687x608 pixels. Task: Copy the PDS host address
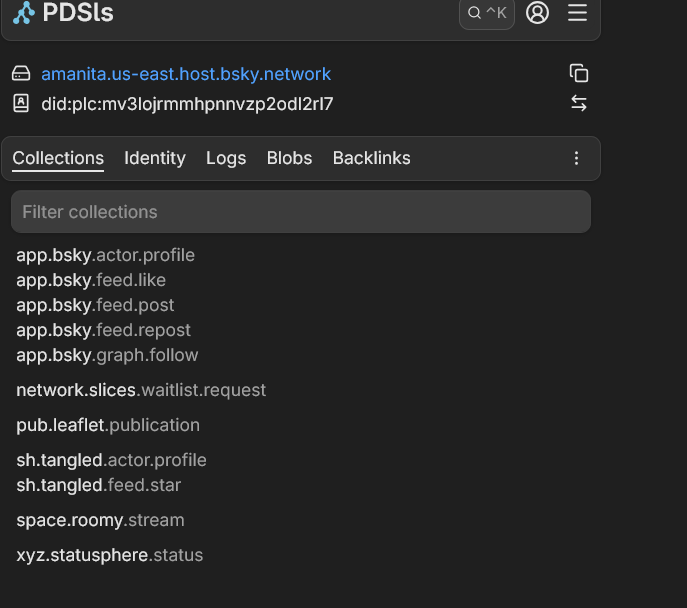(579, 73)
